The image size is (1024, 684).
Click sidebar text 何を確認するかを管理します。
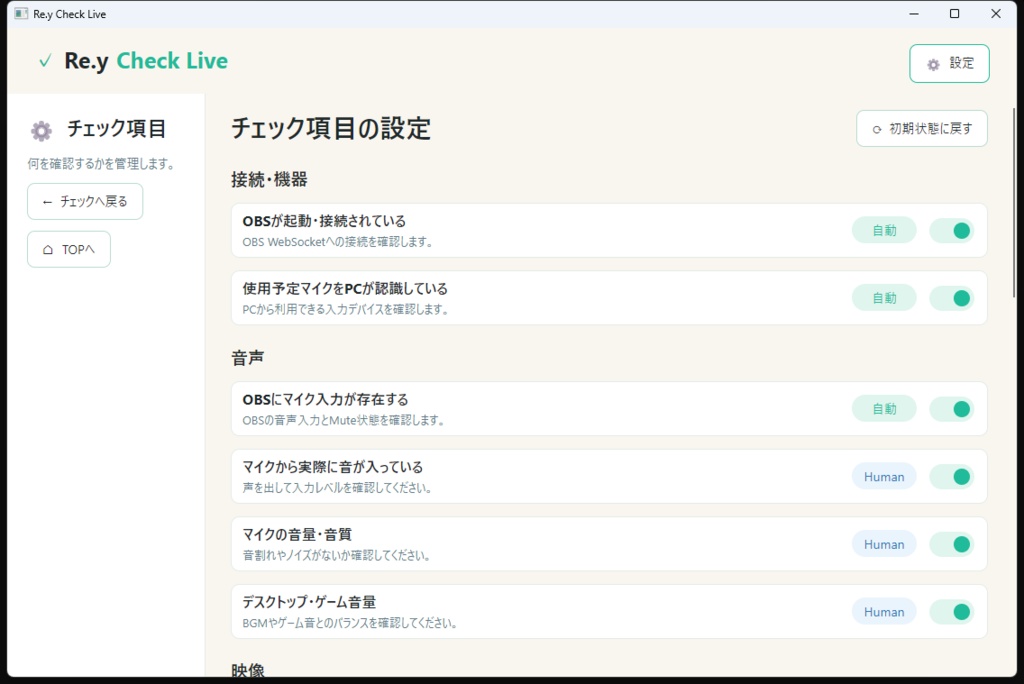tap(102, 164)
